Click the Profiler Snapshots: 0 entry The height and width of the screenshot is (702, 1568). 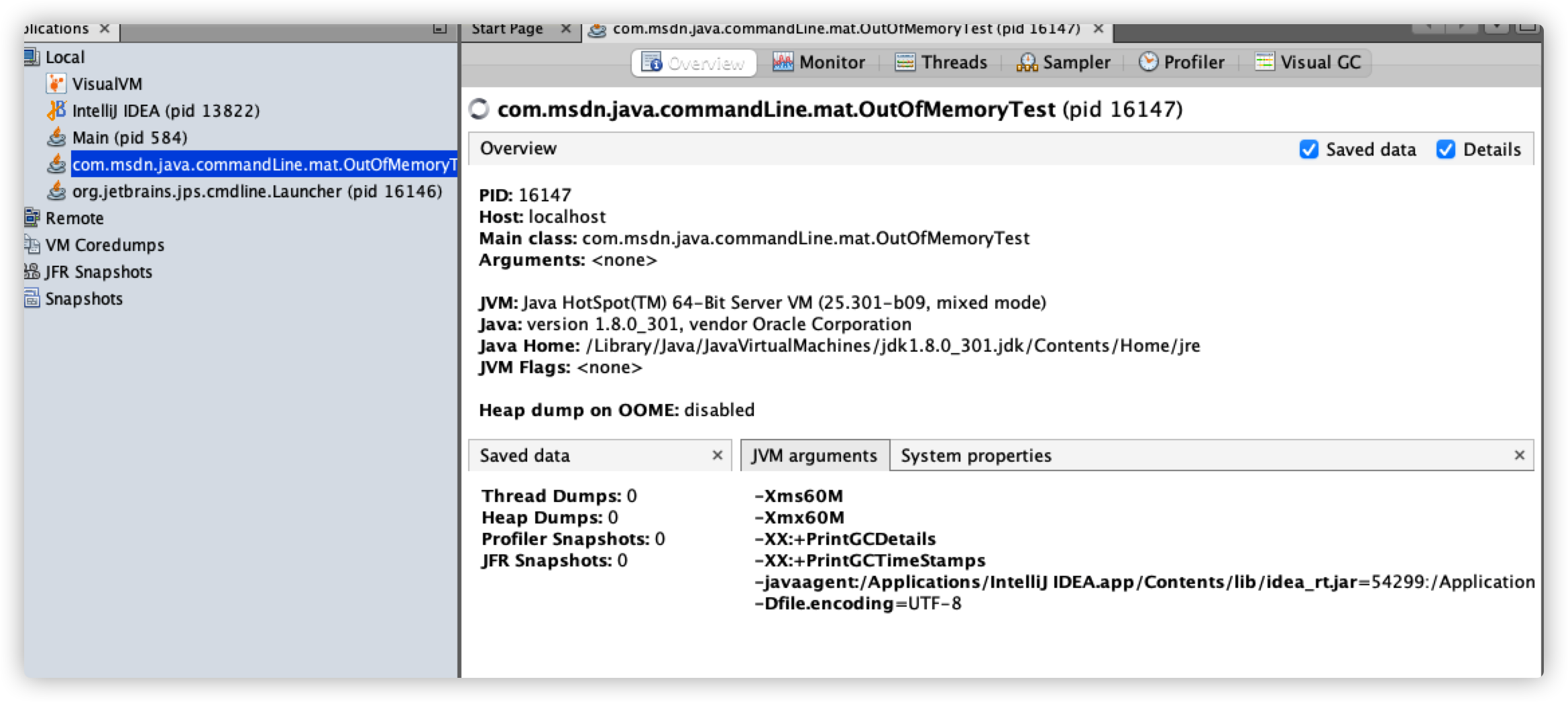pos(573,539)
